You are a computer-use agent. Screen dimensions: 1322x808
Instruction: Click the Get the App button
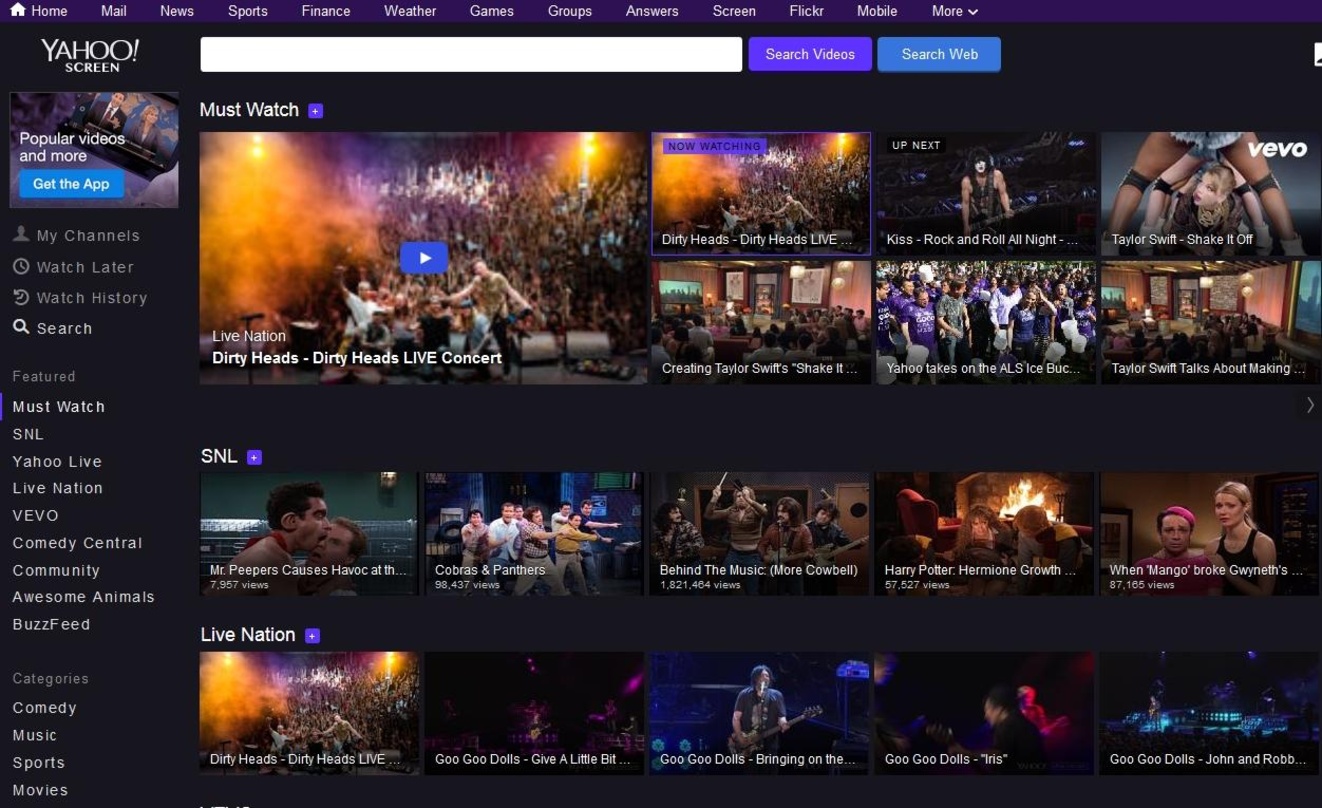pos(70,184)
